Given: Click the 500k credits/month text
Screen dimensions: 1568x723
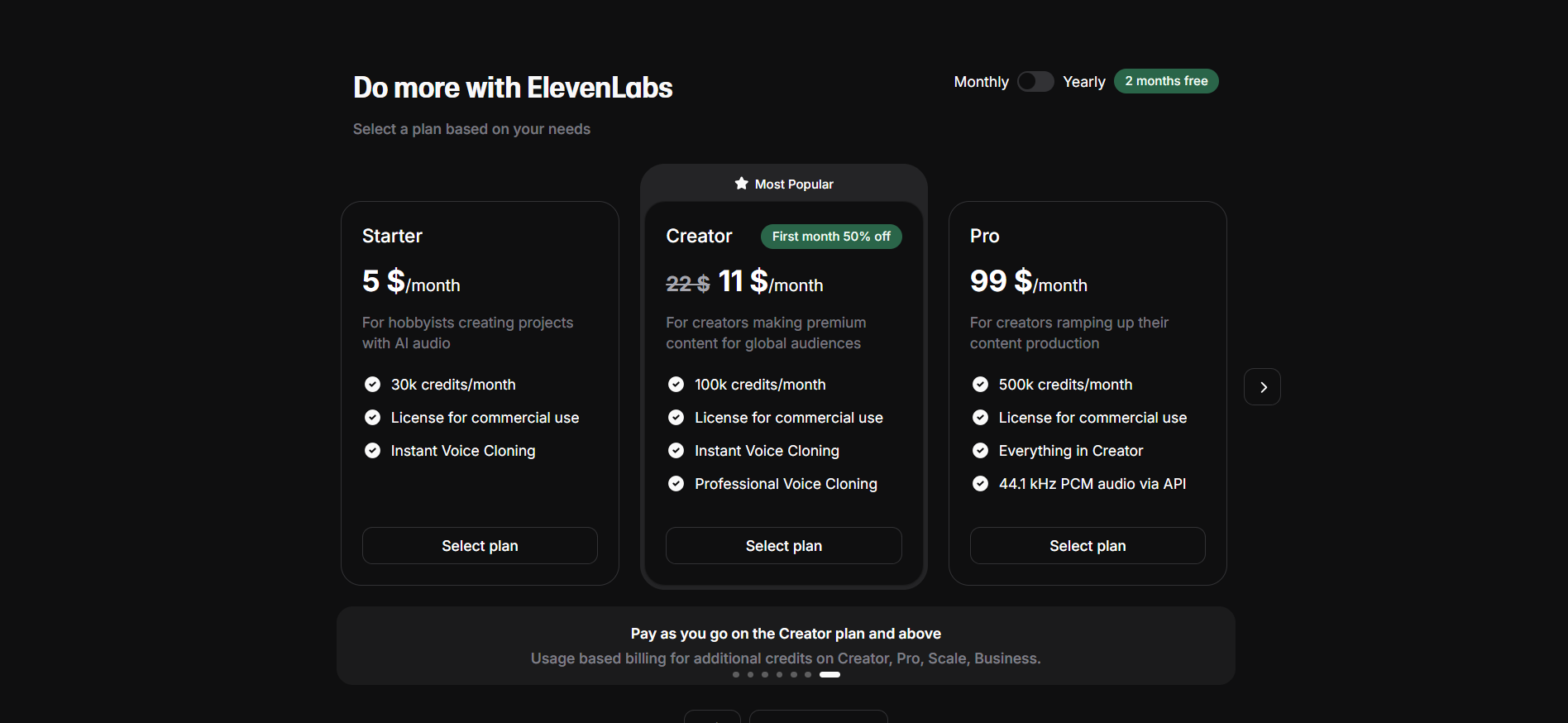Looking at the screenshot, I should pos(1065,385).
